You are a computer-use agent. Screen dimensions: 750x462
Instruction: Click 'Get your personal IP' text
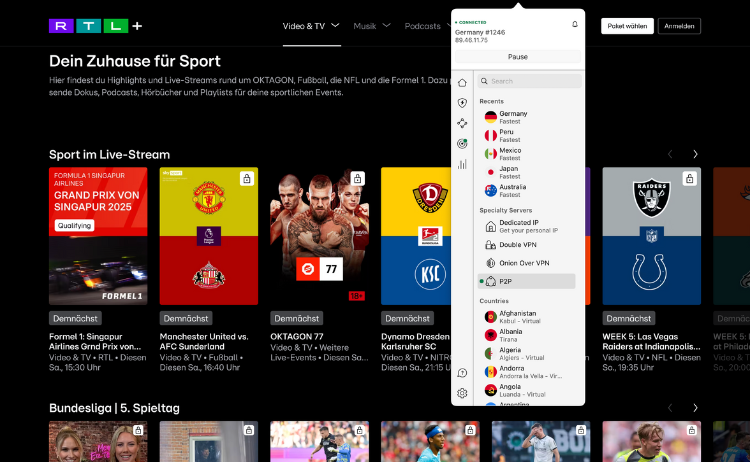point(529,231)
